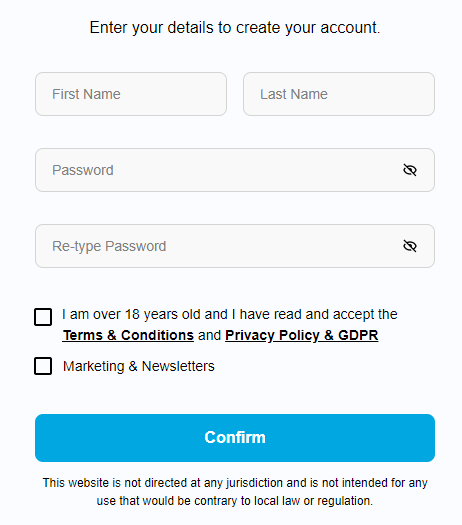
Task: Click the "I am over 18 years old" sentence
Action: [x=230, y=315]
